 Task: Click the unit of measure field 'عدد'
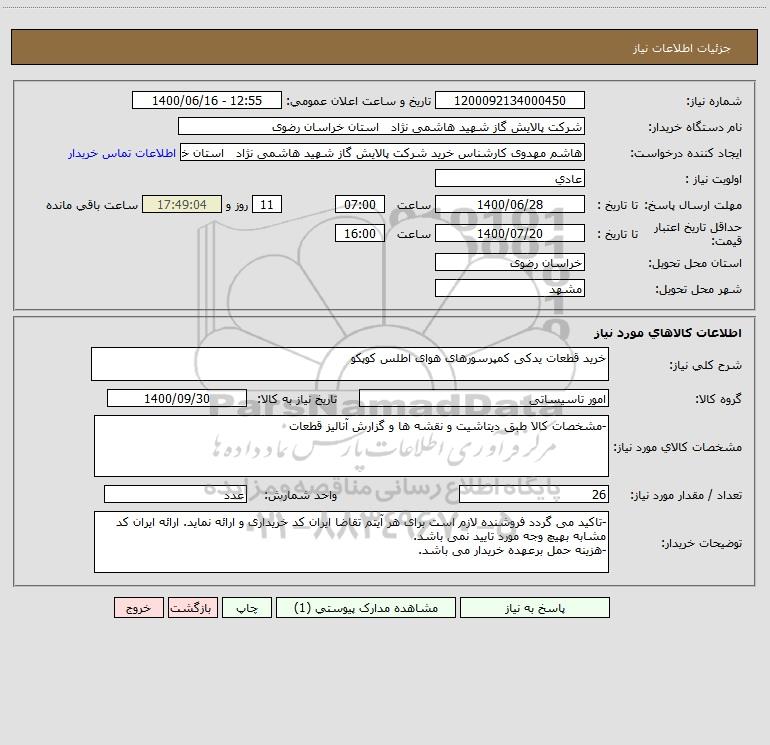(x=175, y=495)
